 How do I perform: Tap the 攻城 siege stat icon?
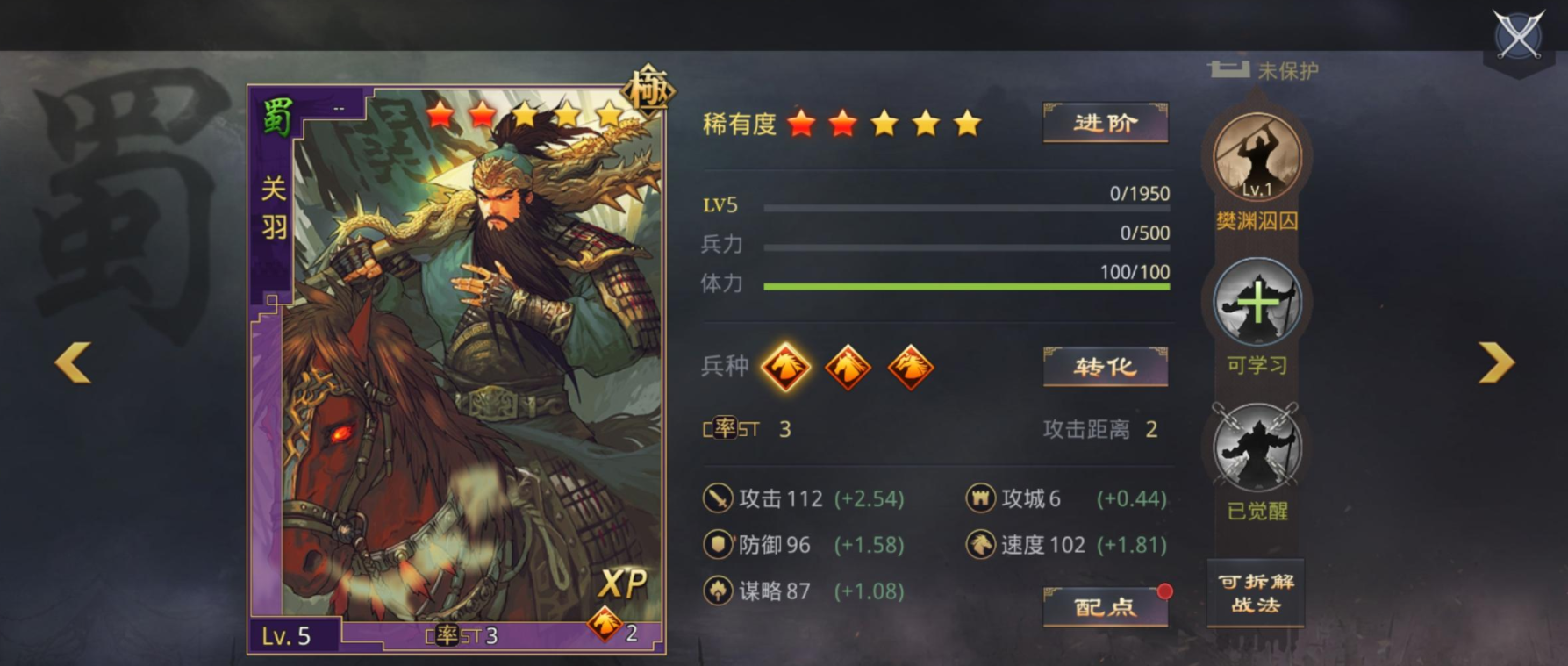click(980, 498)
